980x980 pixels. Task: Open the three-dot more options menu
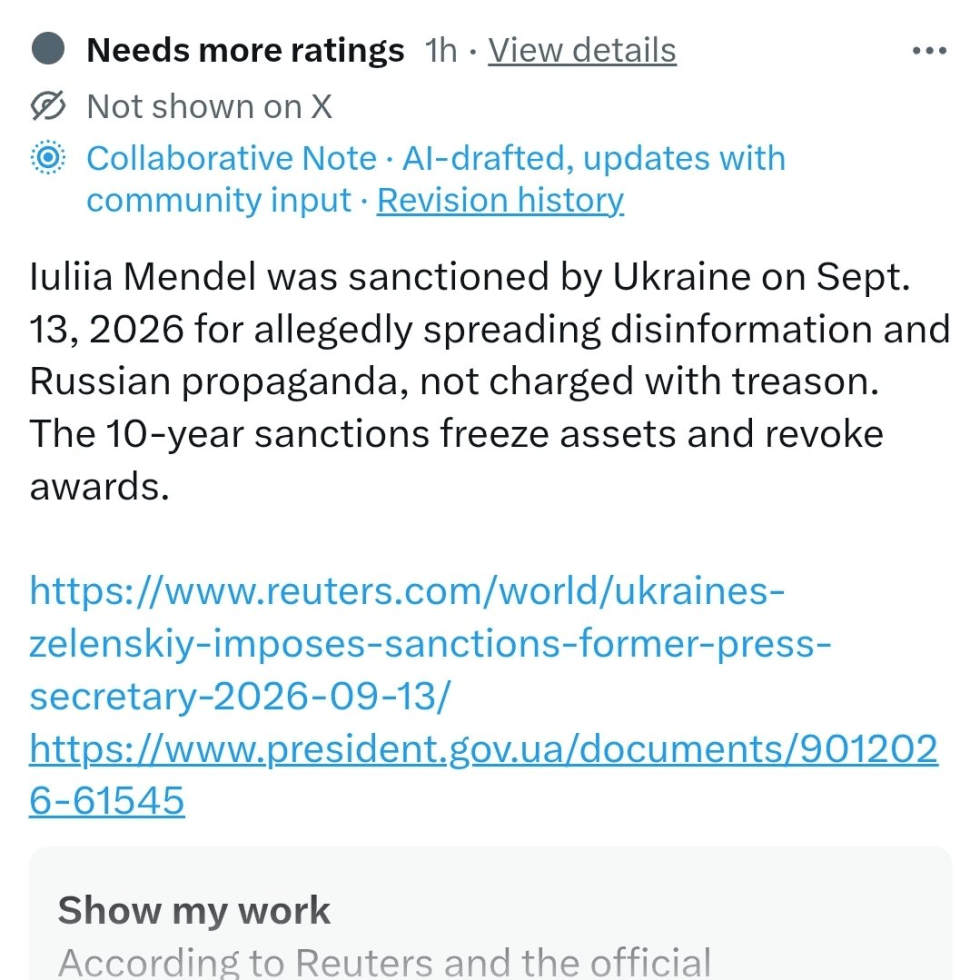click(x=929, y=51)
